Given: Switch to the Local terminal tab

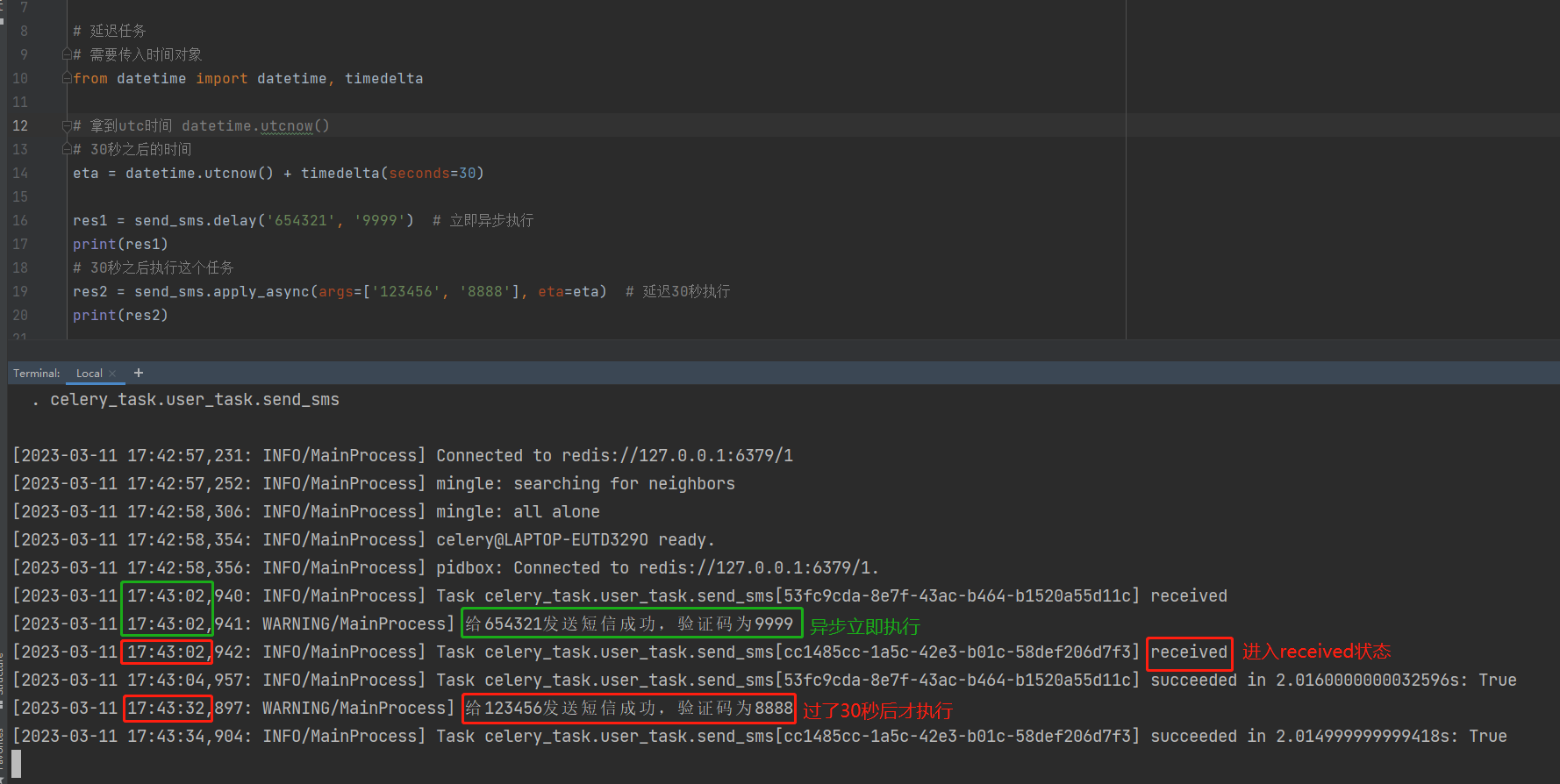Looking at the screenshot, I should pos(89,373).
